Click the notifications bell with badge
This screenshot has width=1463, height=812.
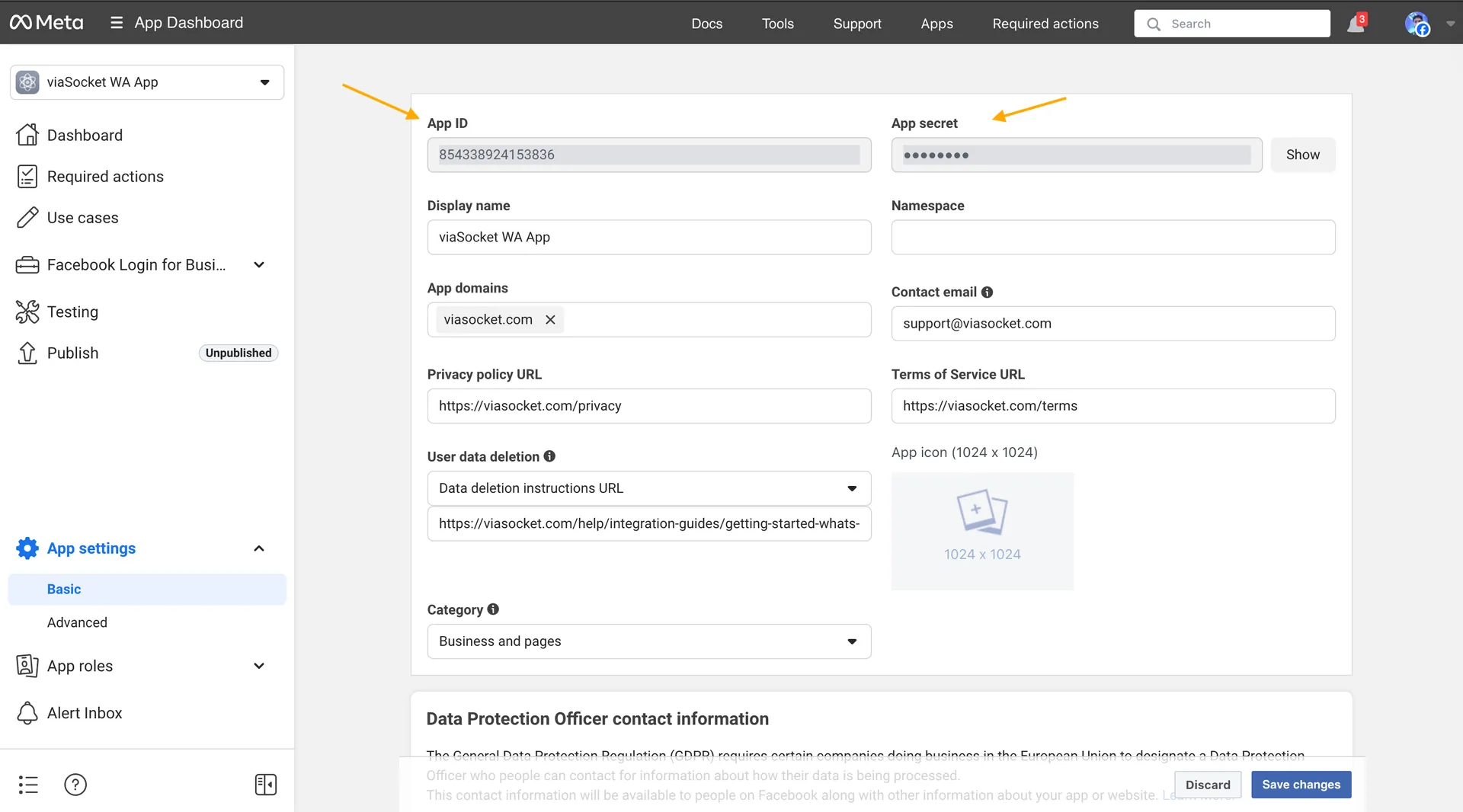(1355, 23)
